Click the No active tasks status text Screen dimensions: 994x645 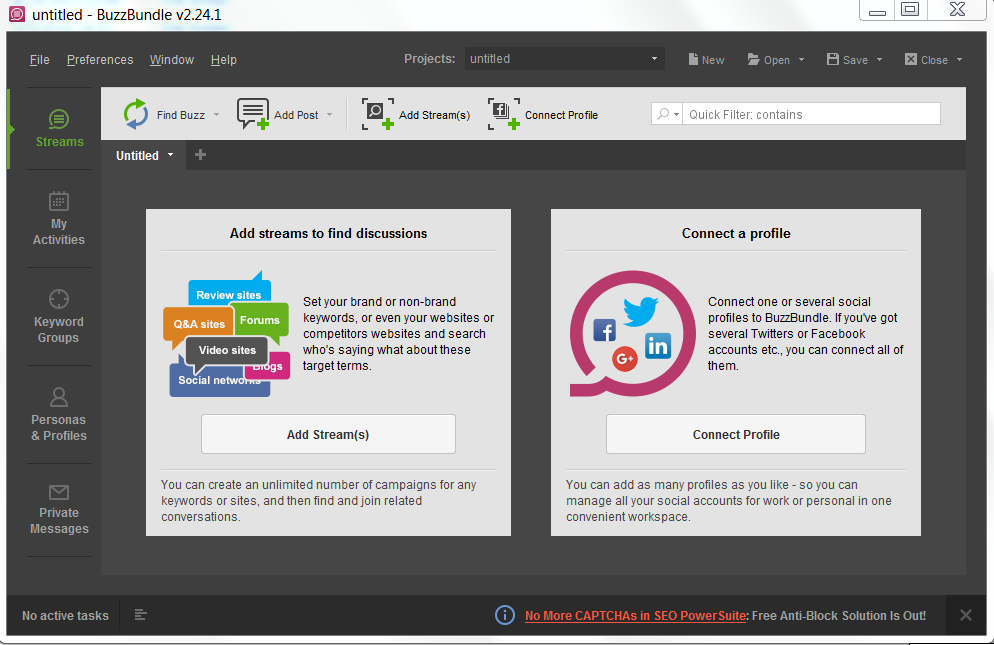(65, 615)
